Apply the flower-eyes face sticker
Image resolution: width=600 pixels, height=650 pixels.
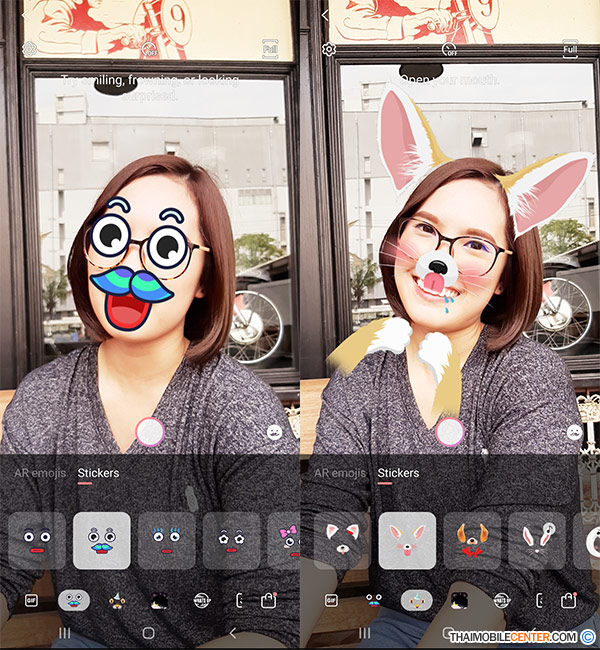click(231, 540)
